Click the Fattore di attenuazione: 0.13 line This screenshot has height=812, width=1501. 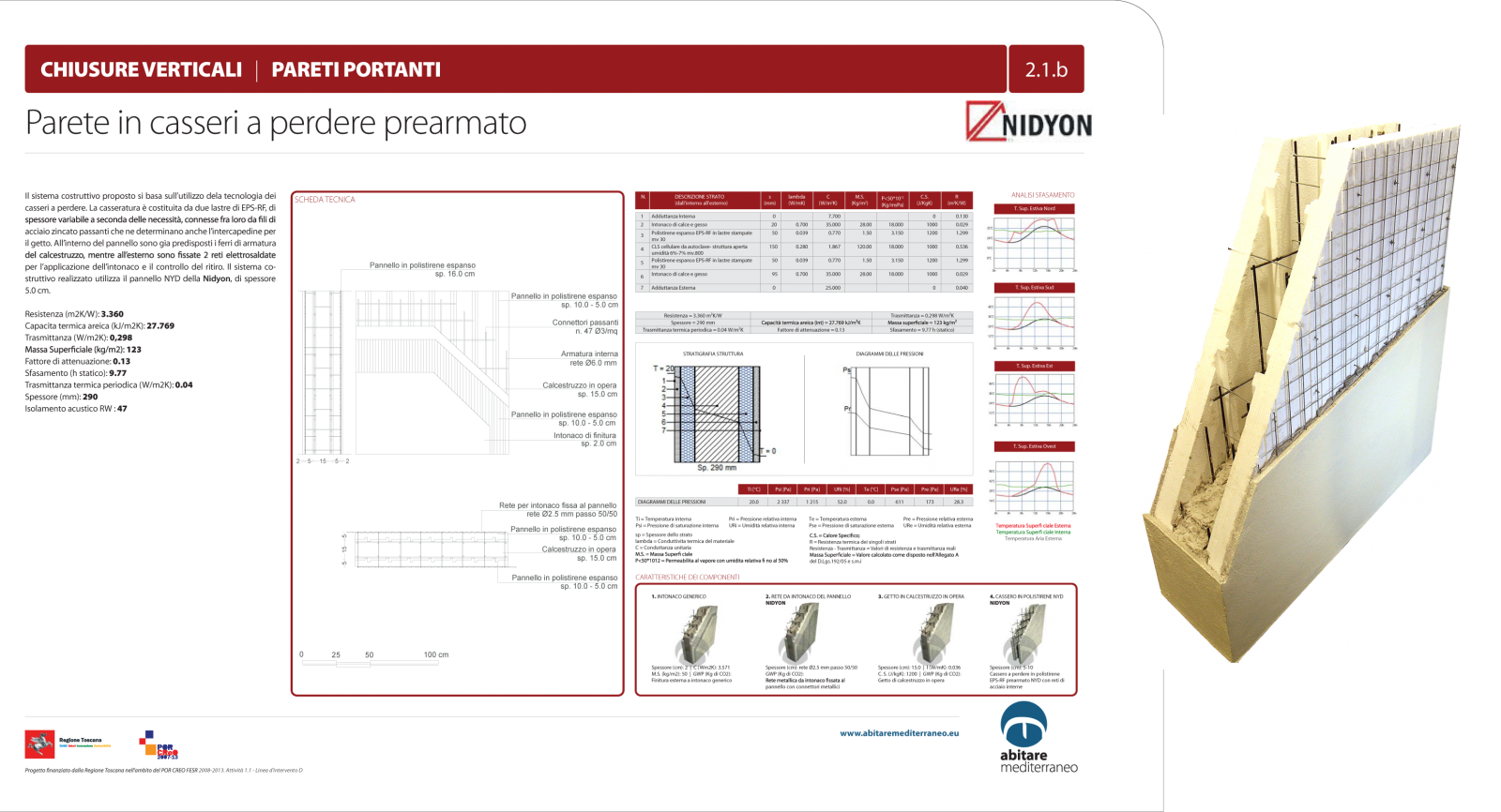pyautogui.click(x=78, y=361)
